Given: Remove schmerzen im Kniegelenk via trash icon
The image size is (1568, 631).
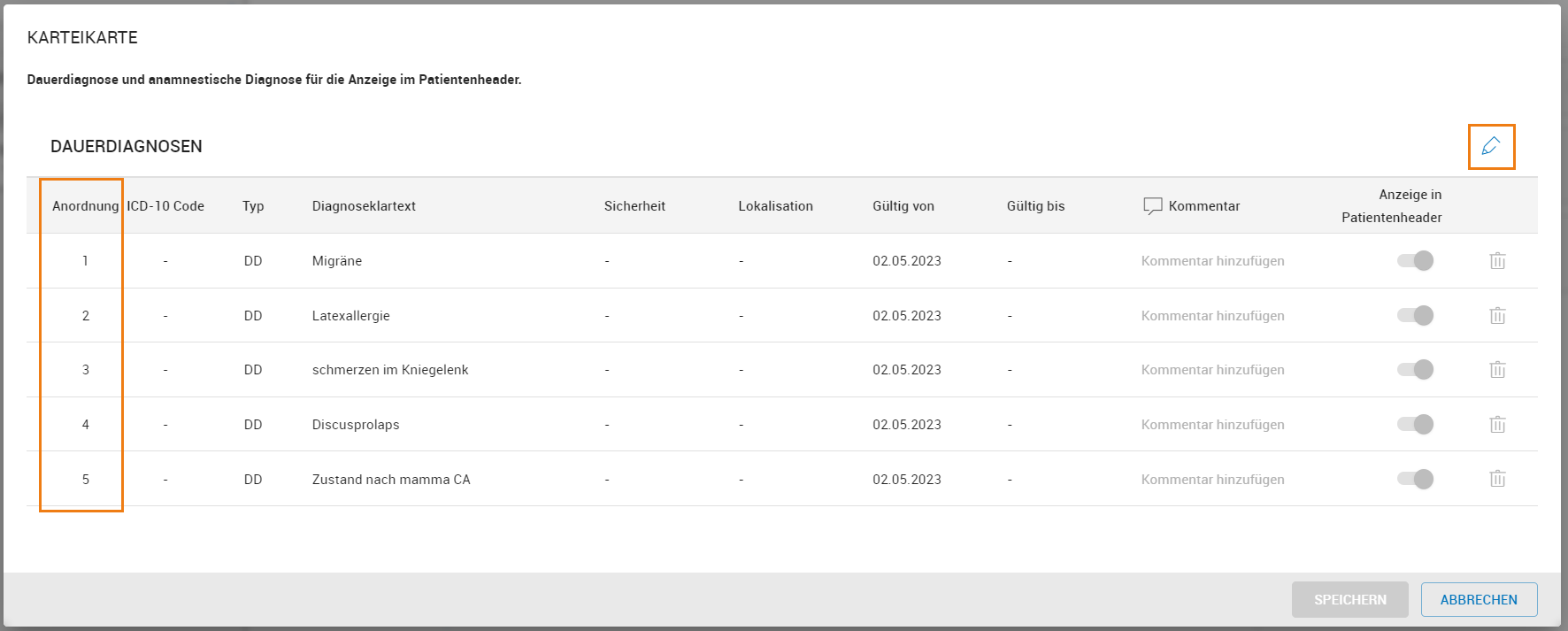Looking at the screenshot, I should (x=1497, y=370).
